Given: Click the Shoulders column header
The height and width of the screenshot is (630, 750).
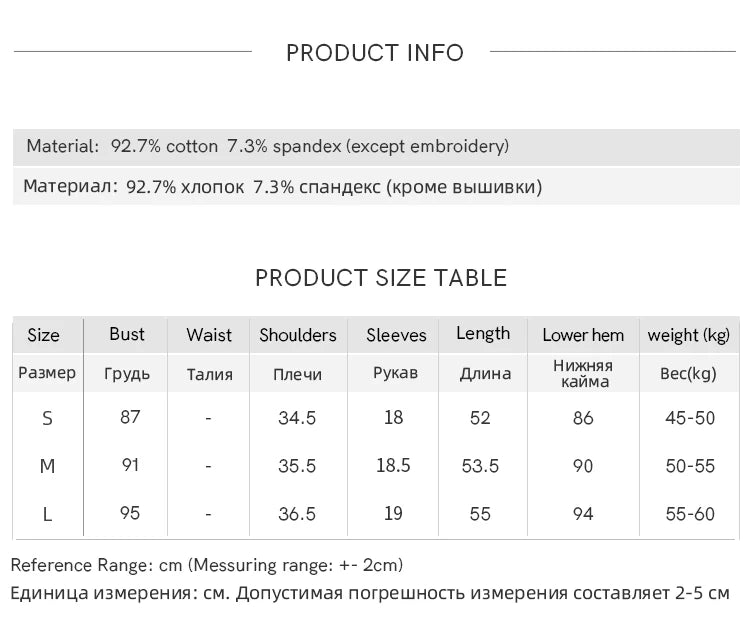Looking at the screenshot, I should tap(298, 335).
